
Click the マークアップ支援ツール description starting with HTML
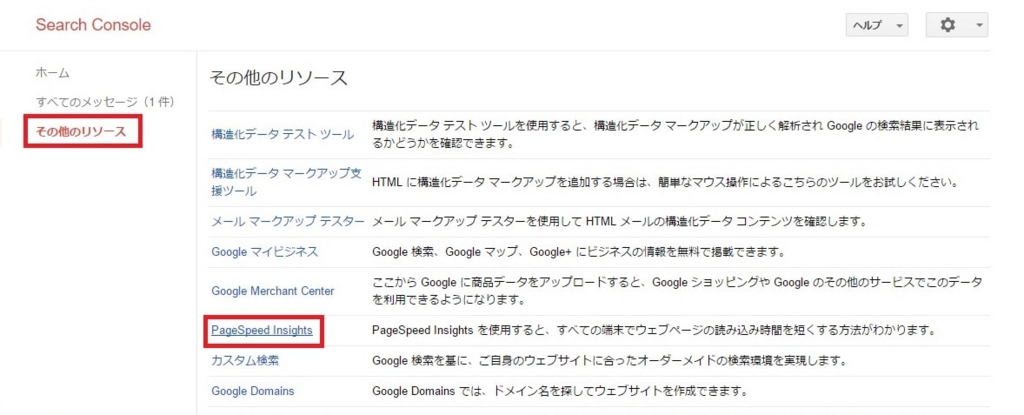(665, 182)
